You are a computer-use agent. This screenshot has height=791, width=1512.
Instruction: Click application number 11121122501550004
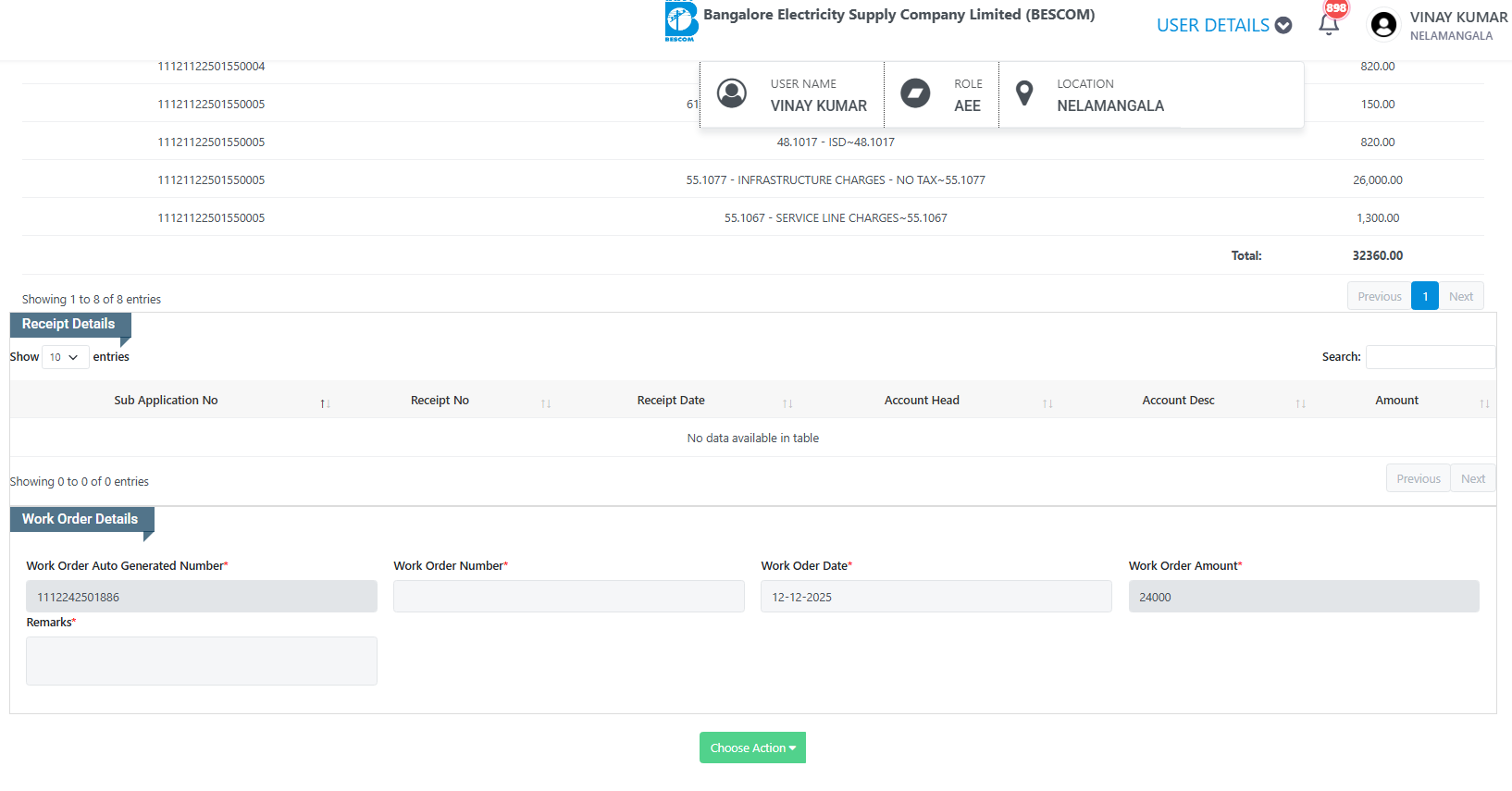(211, 67)
